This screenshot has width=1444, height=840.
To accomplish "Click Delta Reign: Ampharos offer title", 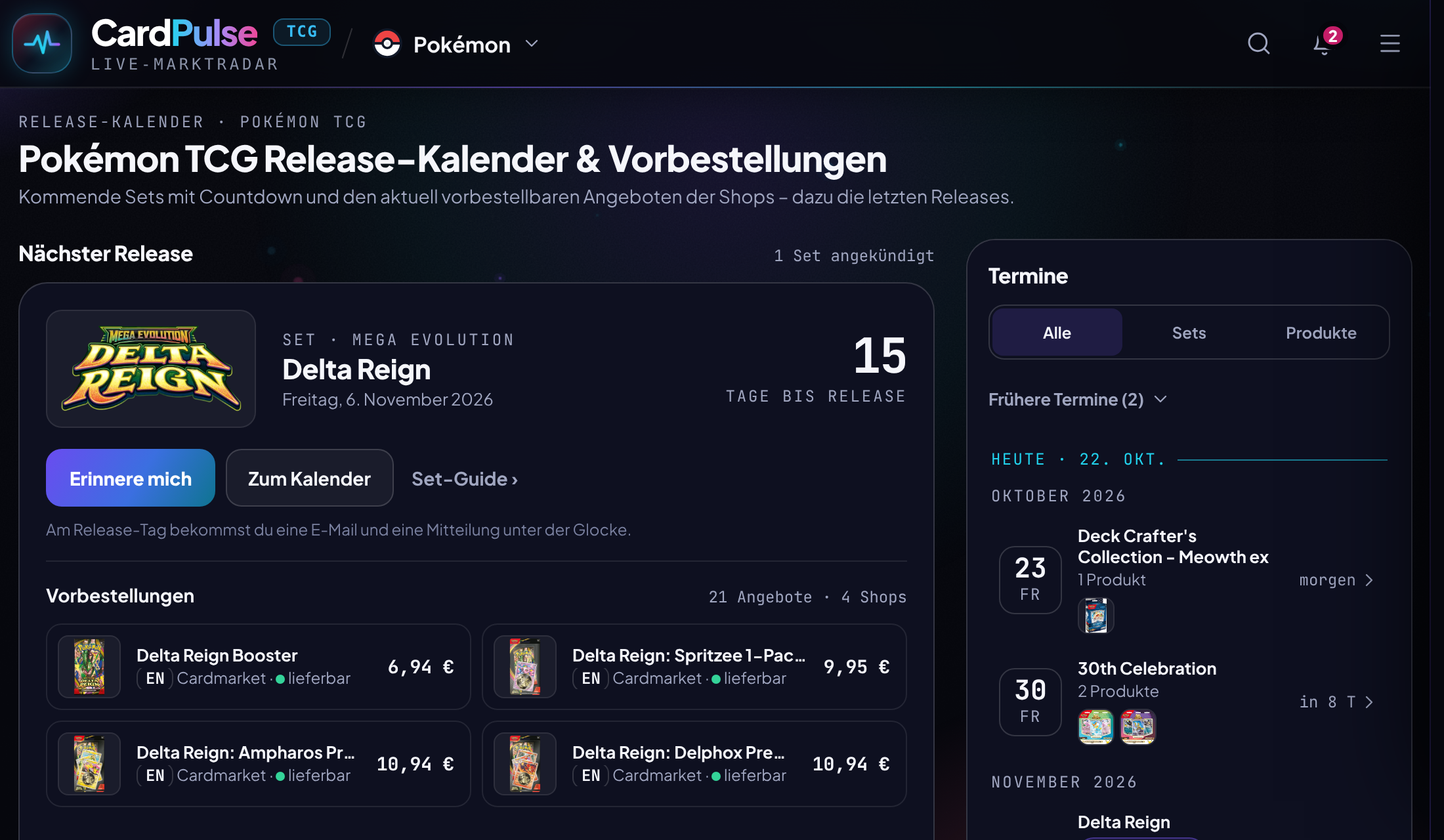I will 245,753.
